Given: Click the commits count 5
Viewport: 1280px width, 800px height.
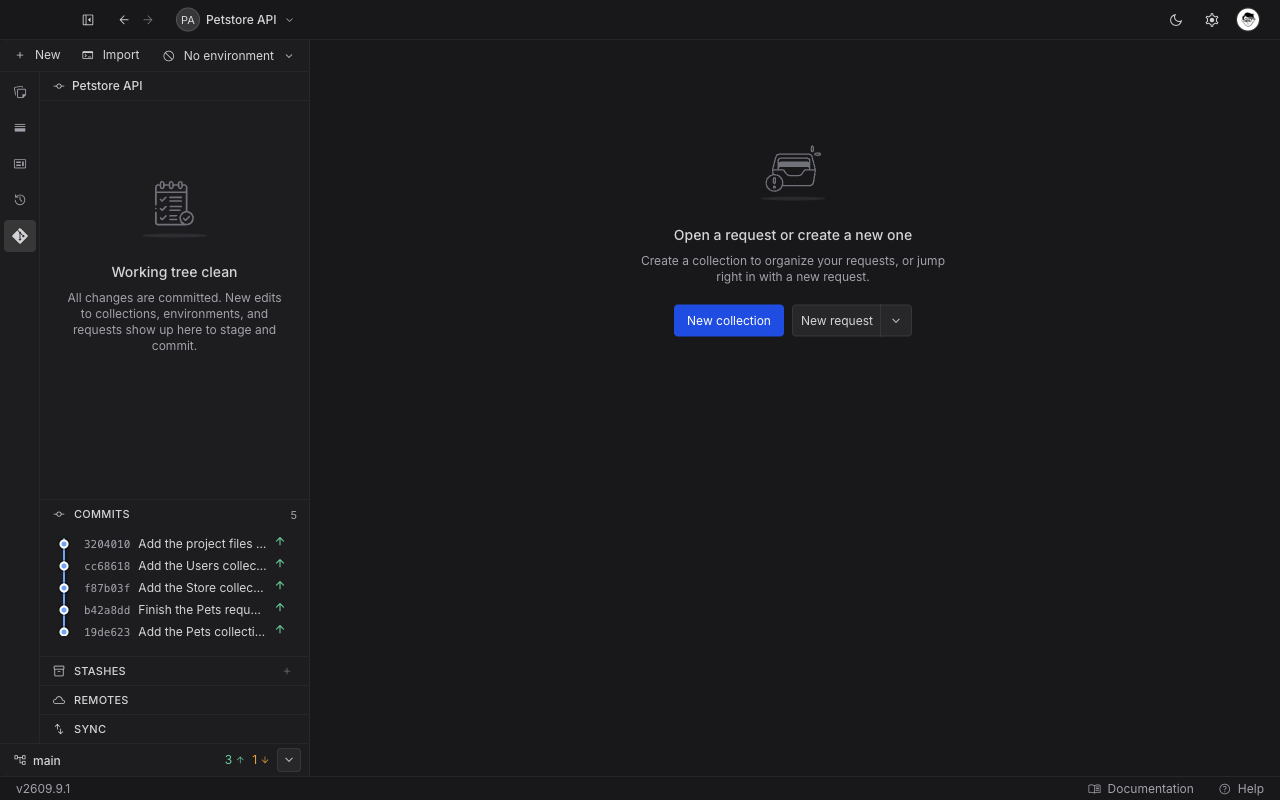Looking at the screenshot, I should tap(293, 515).
